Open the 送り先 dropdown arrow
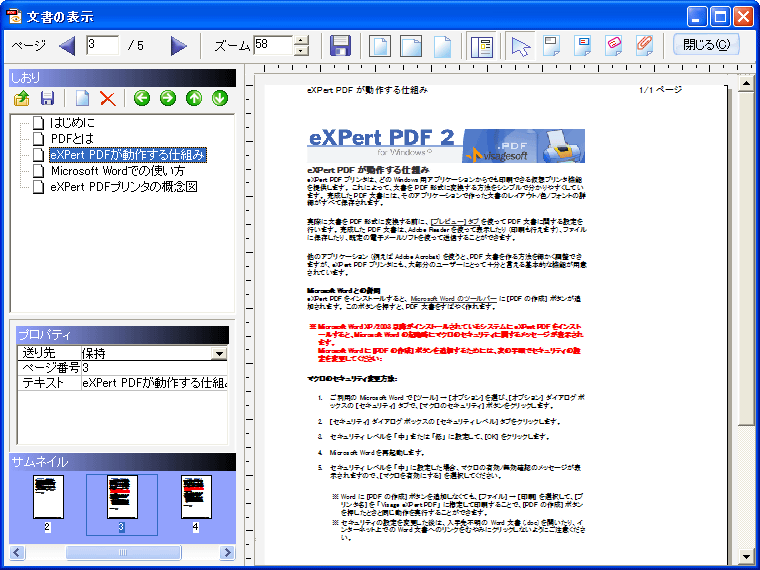The image size is (760, 570). [x=219, y=353]
